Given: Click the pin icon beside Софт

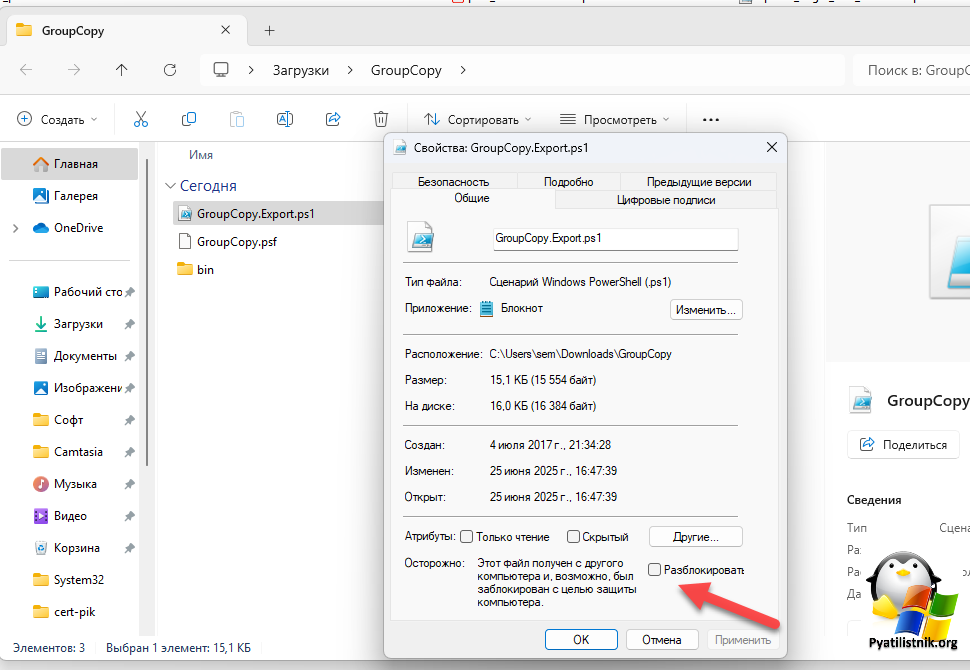Looking at the screenshot, I should tap(129, 420).
